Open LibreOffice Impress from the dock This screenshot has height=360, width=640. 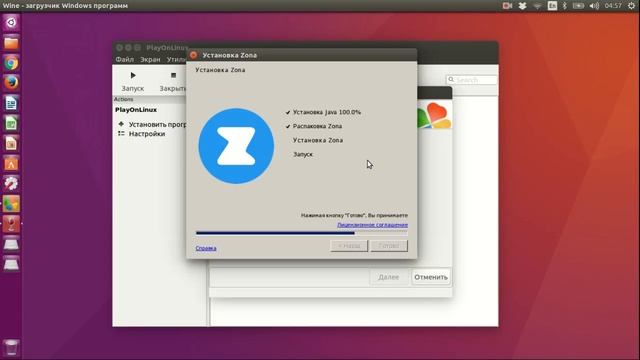pyautogui.click(x=11, y=143)
